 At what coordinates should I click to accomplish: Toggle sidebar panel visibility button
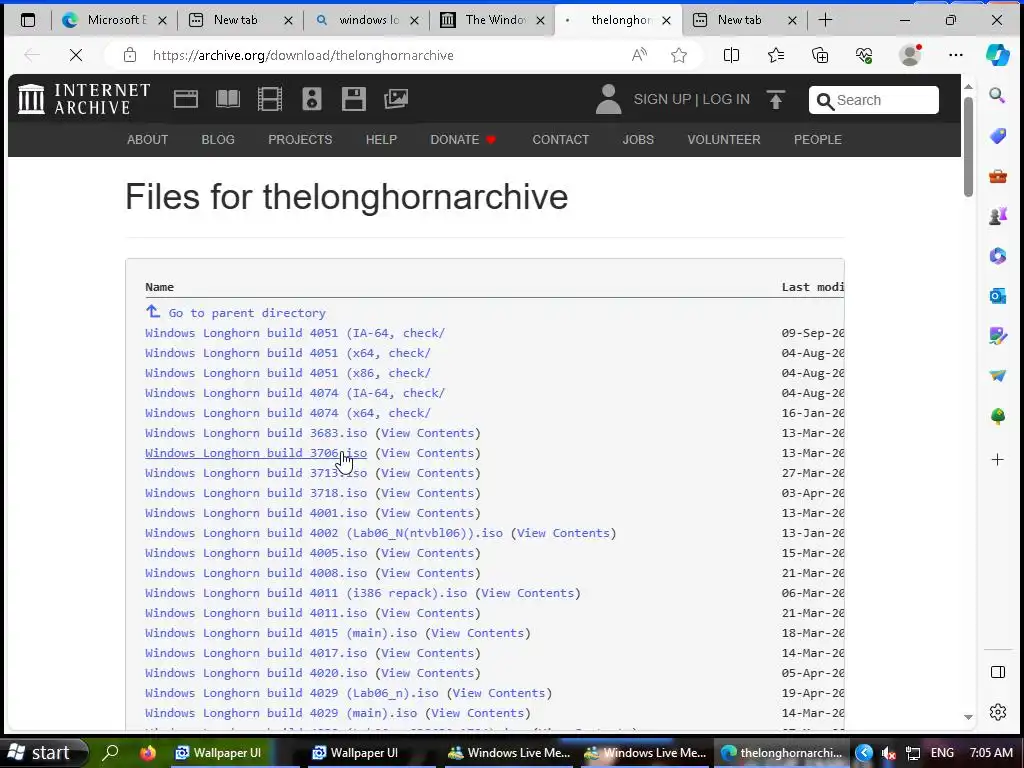(x=997, y=672)
